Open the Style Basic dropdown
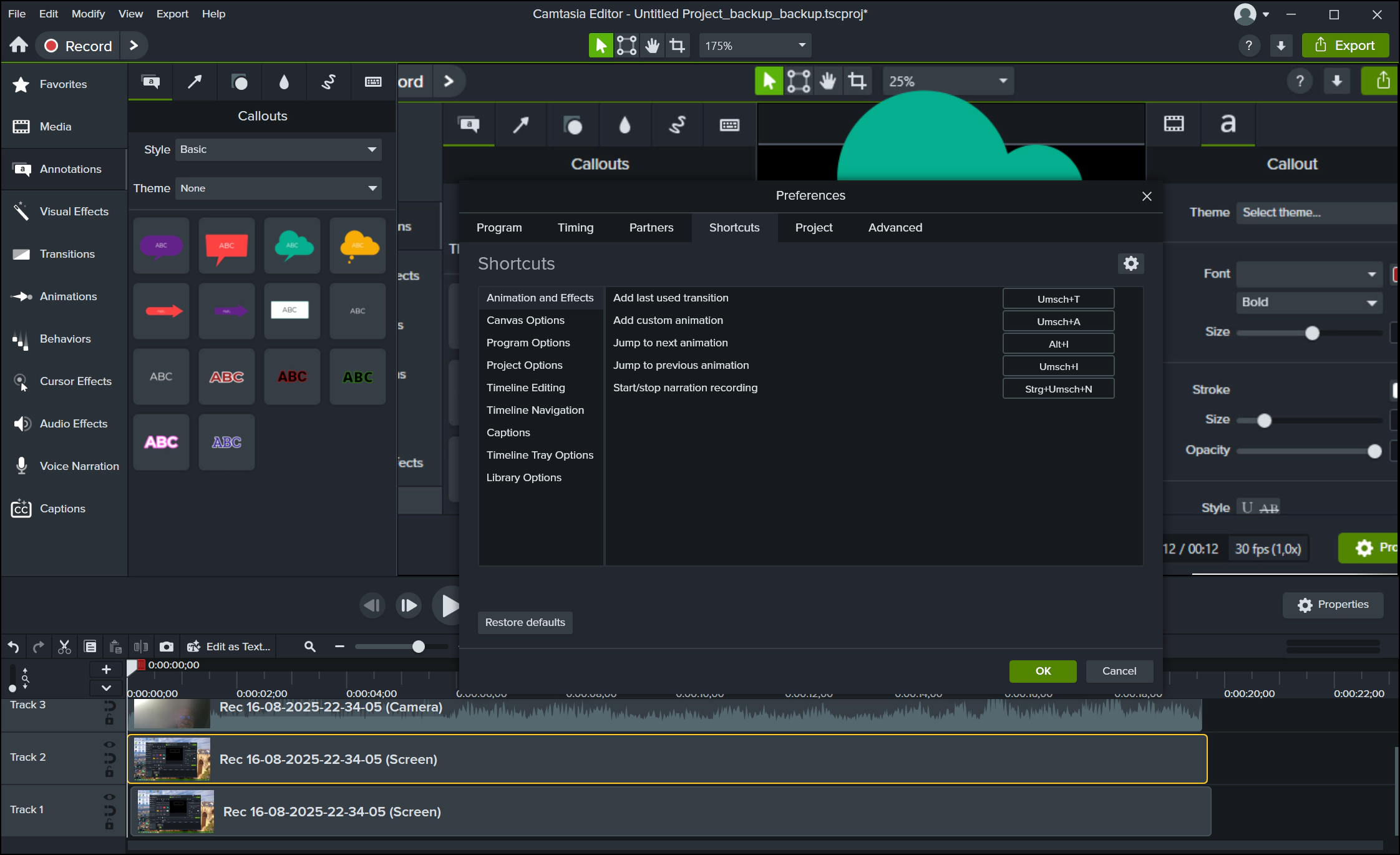The height and width of the screenshot is (855, 1400). click(278, 150)
